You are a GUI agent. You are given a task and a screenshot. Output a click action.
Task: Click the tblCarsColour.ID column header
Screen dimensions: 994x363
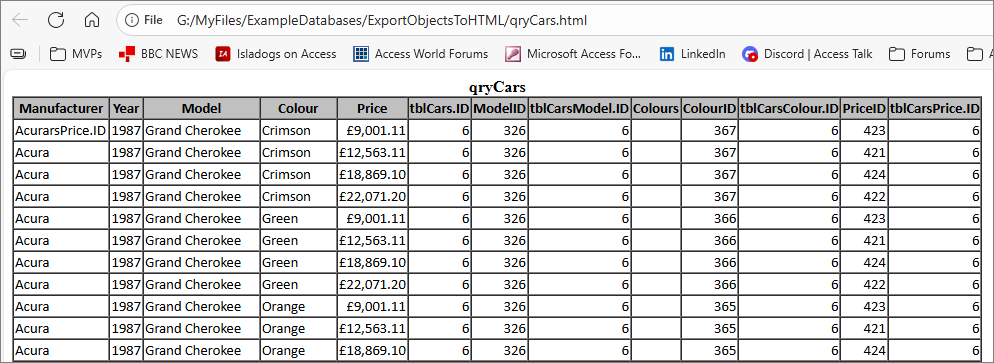pyautogui.click(x=789, y=108)
